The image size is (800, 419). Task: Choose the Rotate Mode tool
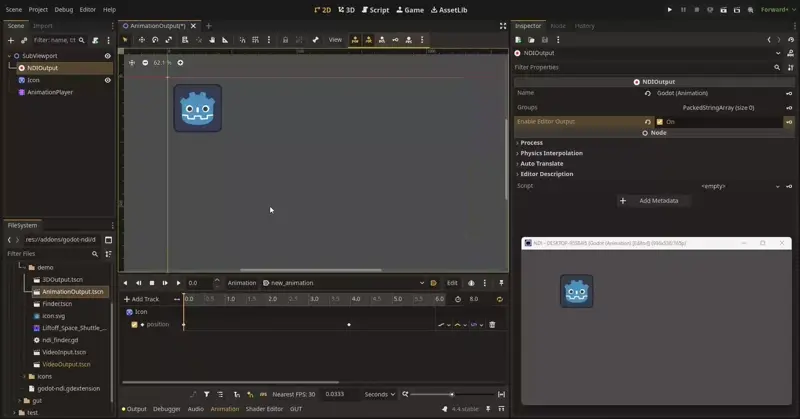[x=155, y=40]
